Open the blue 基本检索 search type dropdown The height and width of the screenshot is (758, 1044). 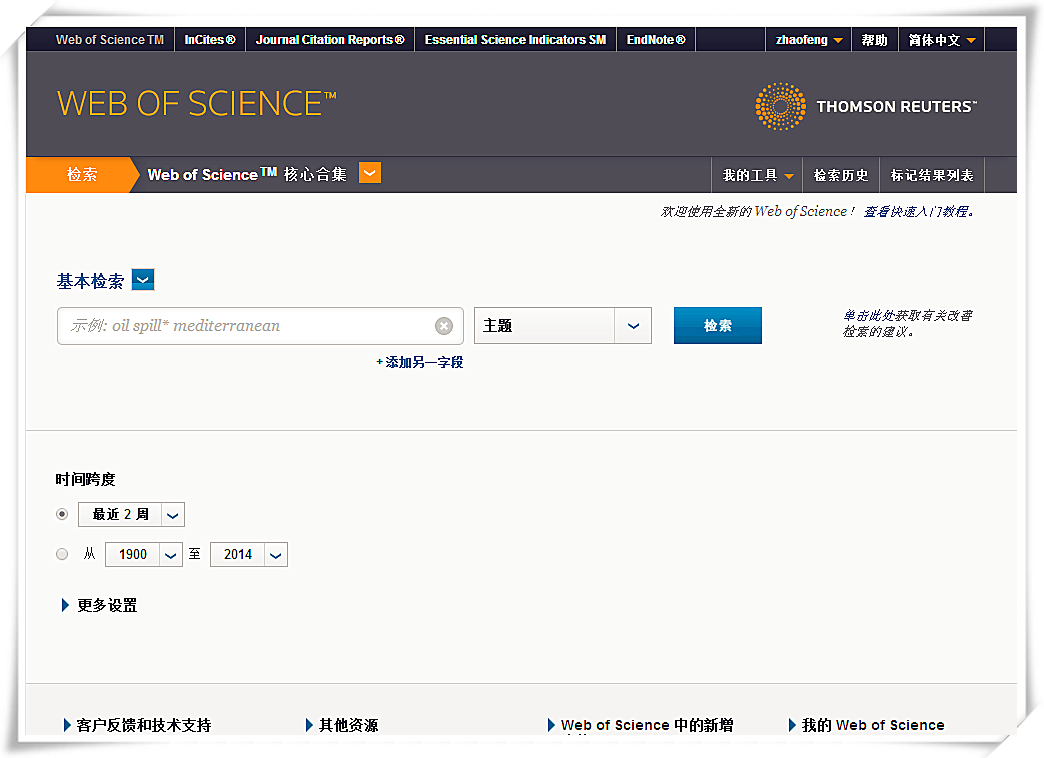click(x=143, y=280)
